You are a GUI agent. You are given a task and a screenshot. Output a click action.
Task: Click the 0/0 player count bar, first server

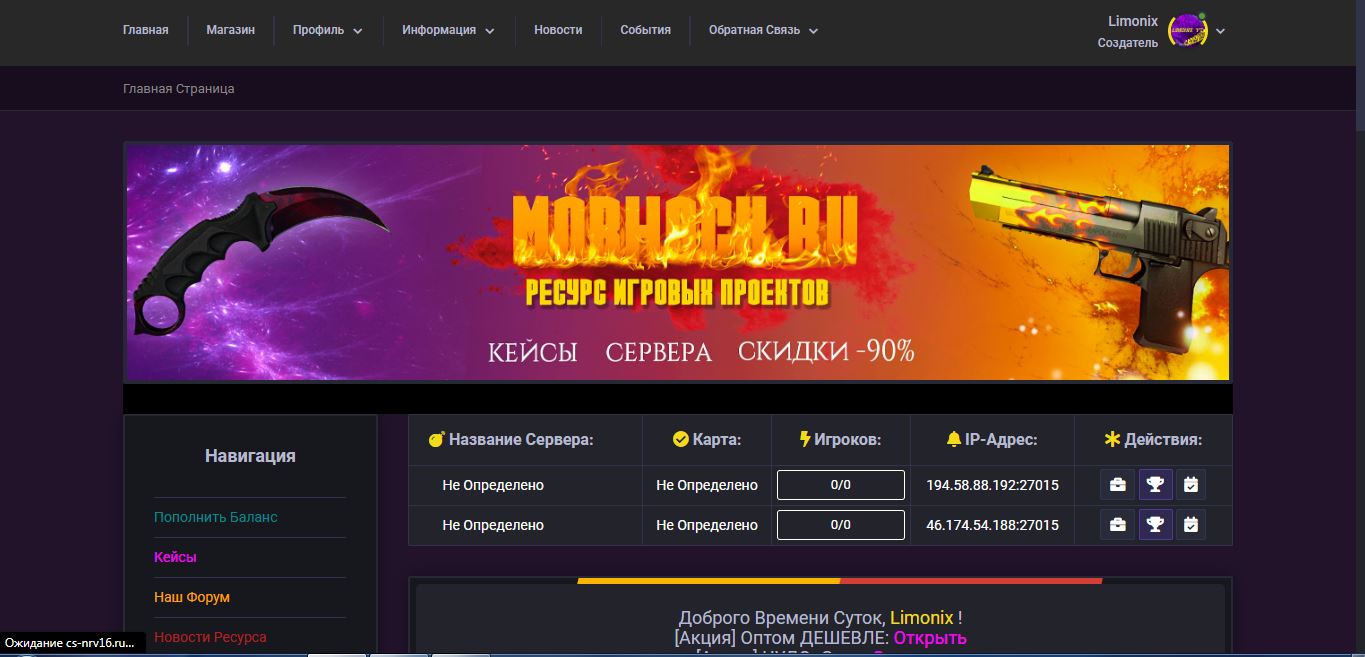841,485
